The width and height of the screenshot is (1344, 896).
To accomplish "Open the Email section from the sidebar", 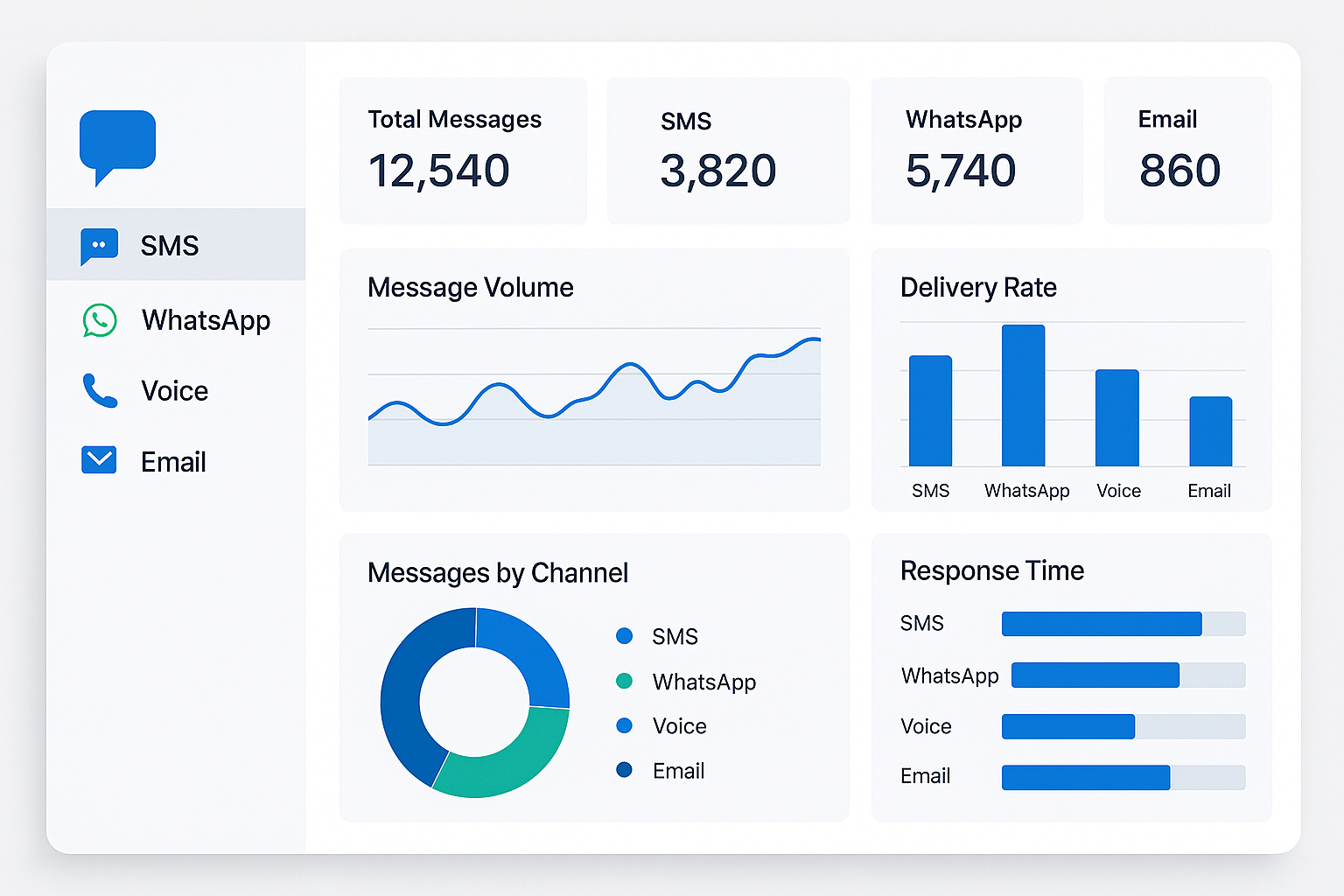I will click(x=172, y=461).
